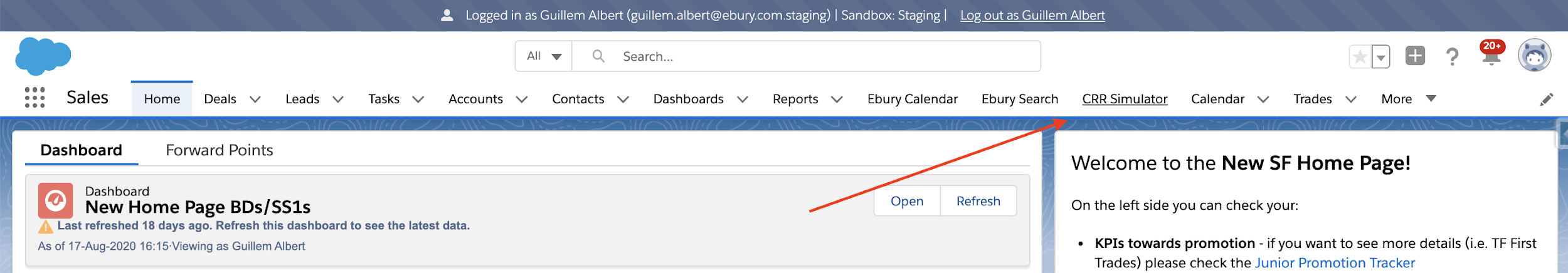Open the App Launcher dots grid
Screen dimensions: 1568x273
tap(34, 98)
